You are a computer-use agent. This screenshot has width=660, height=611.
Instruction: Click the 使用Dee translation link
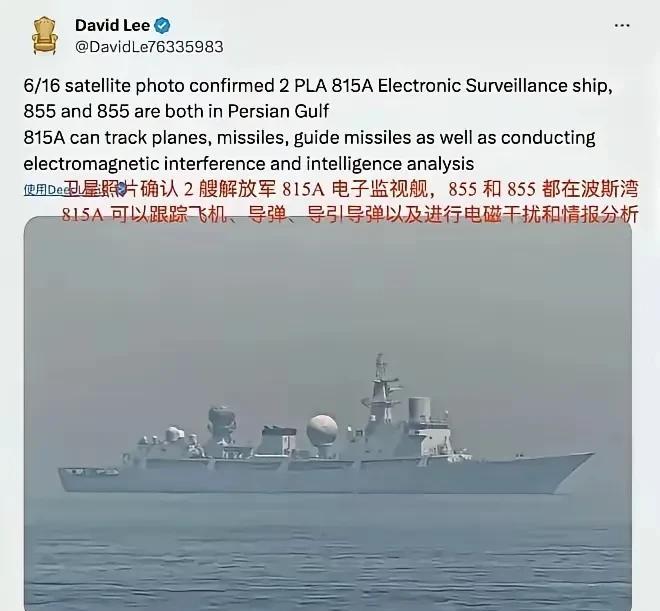[44, 190]
